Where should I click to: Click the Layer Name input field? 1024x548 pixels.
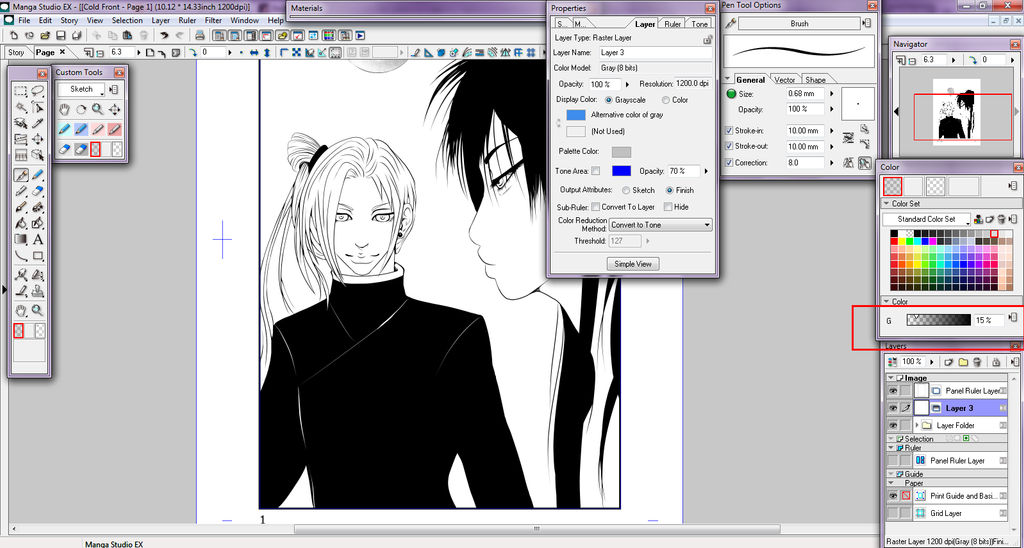tap(654, 53)
